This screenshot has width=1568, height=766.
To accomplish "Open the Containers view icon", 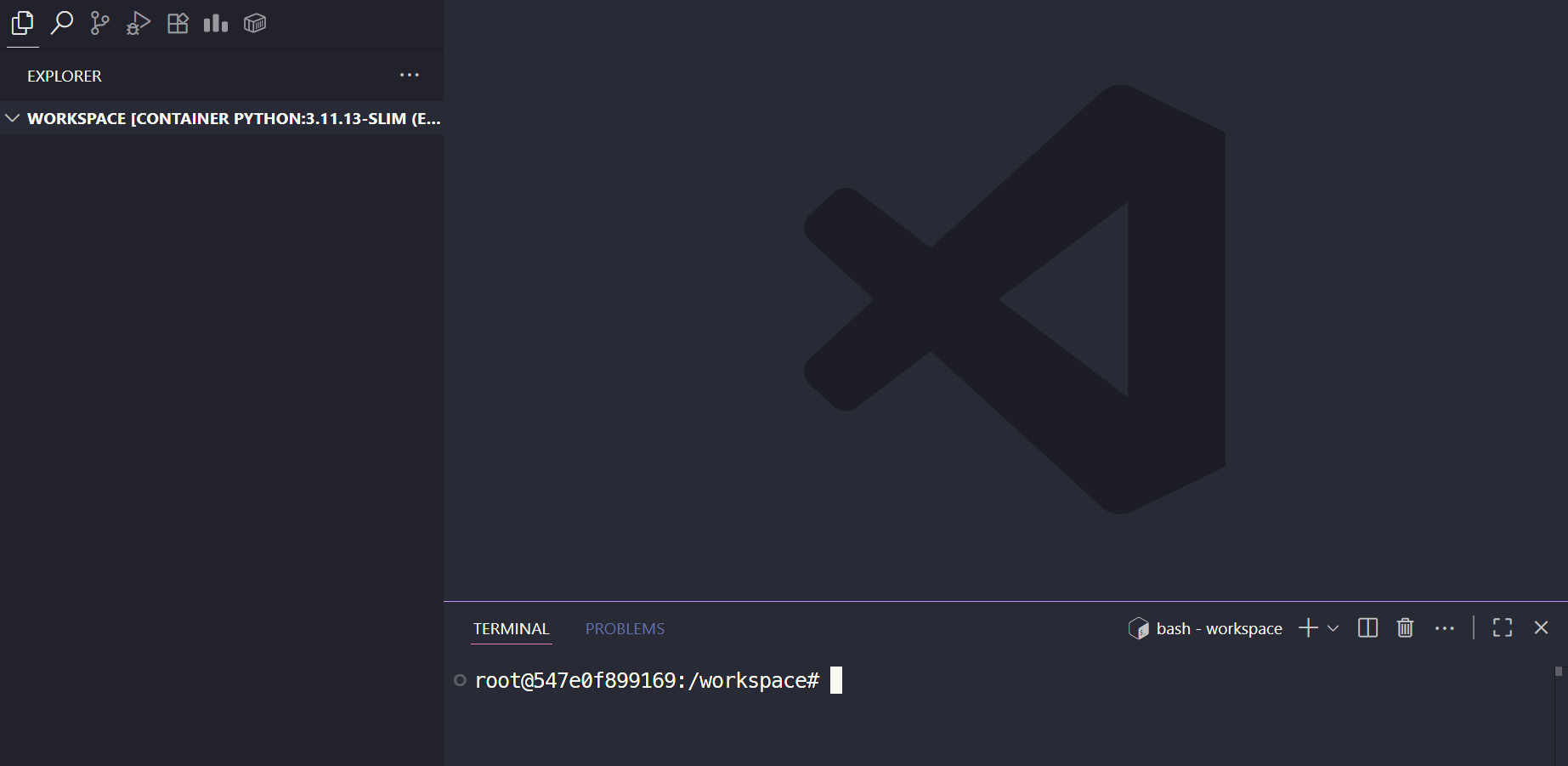I will point(255,23).
